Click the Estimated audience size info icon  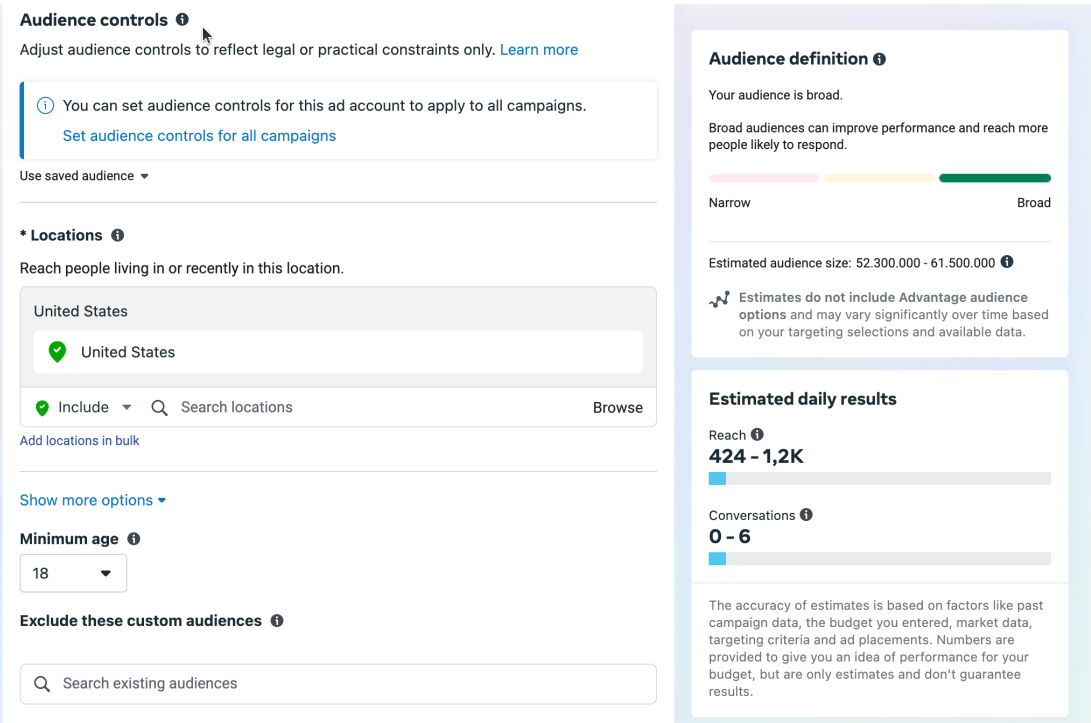(x=1007, y=262)
